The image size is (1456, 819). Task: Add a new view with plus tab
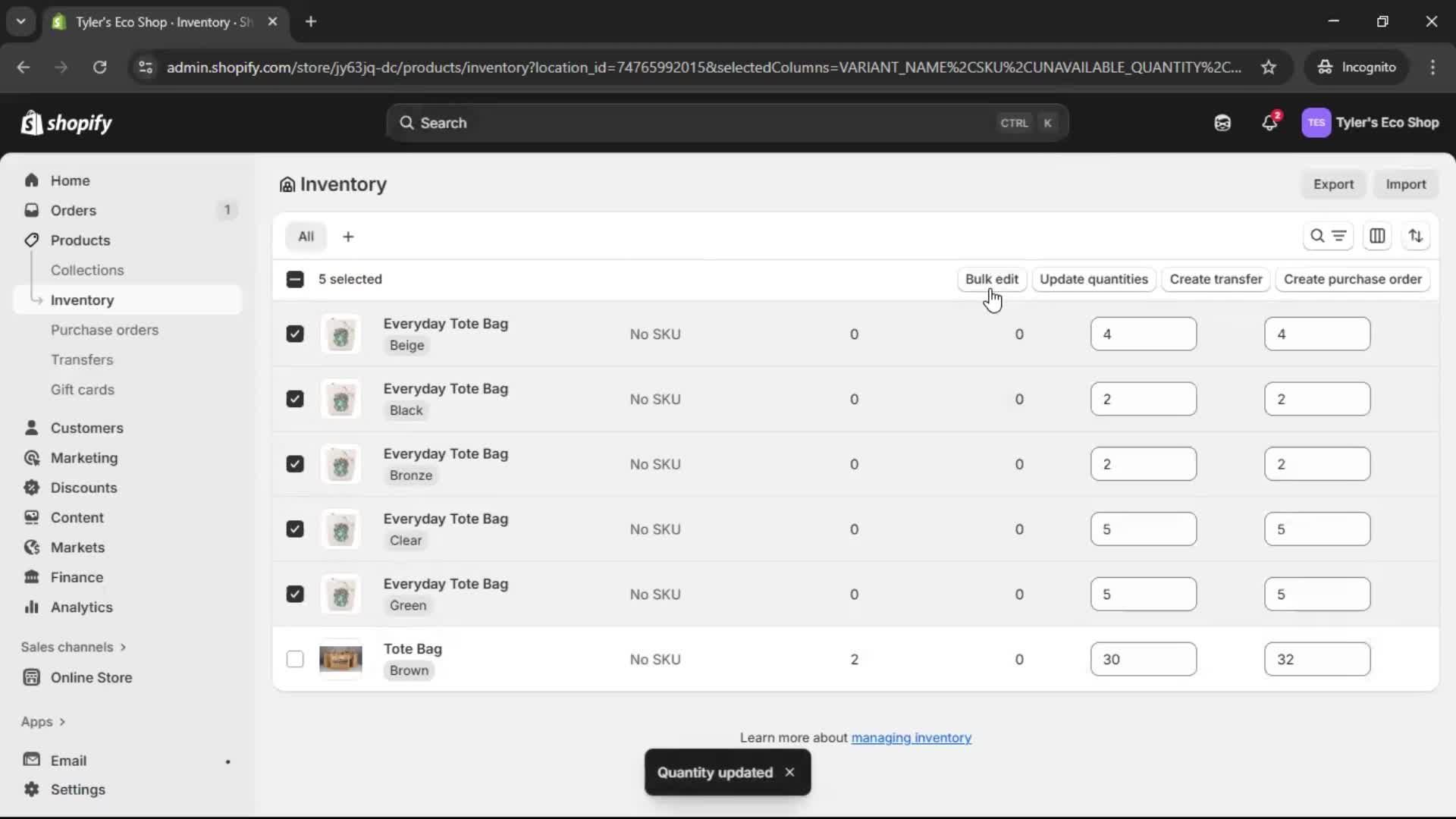pyautogui.click(x=348, y=236)
